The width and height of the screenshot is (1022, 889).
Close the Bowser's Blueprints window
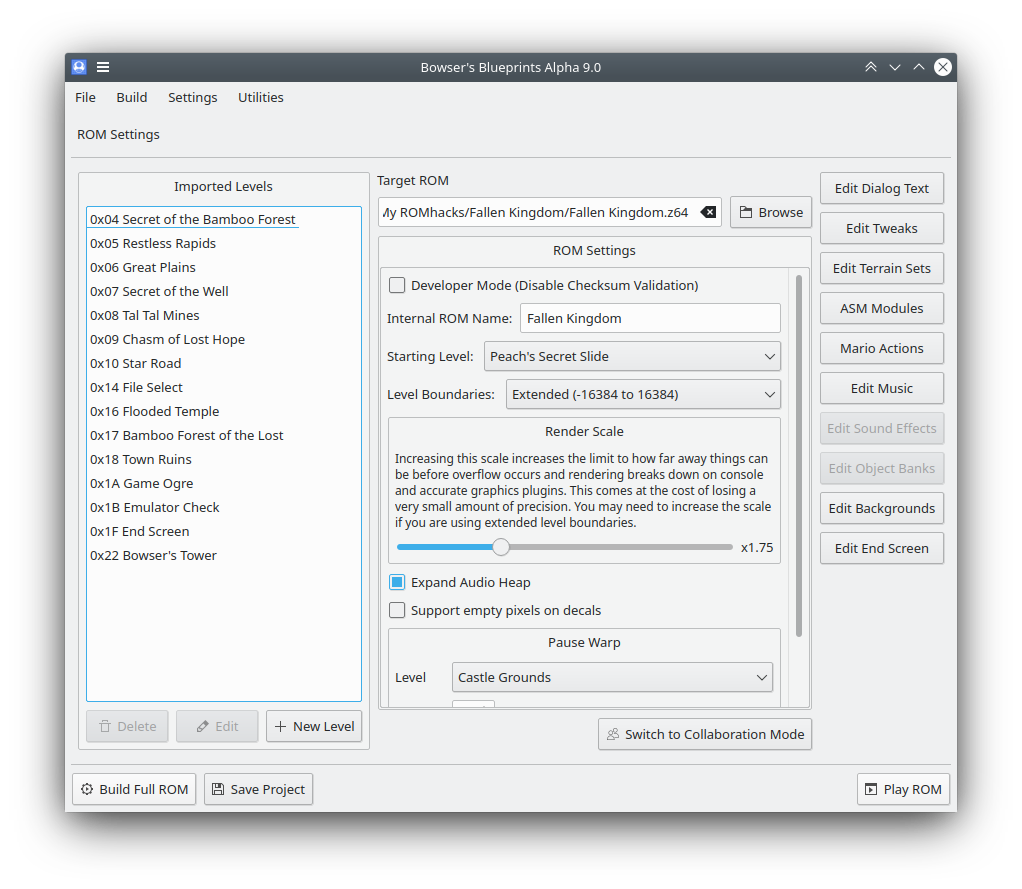(x=942, y=67)
